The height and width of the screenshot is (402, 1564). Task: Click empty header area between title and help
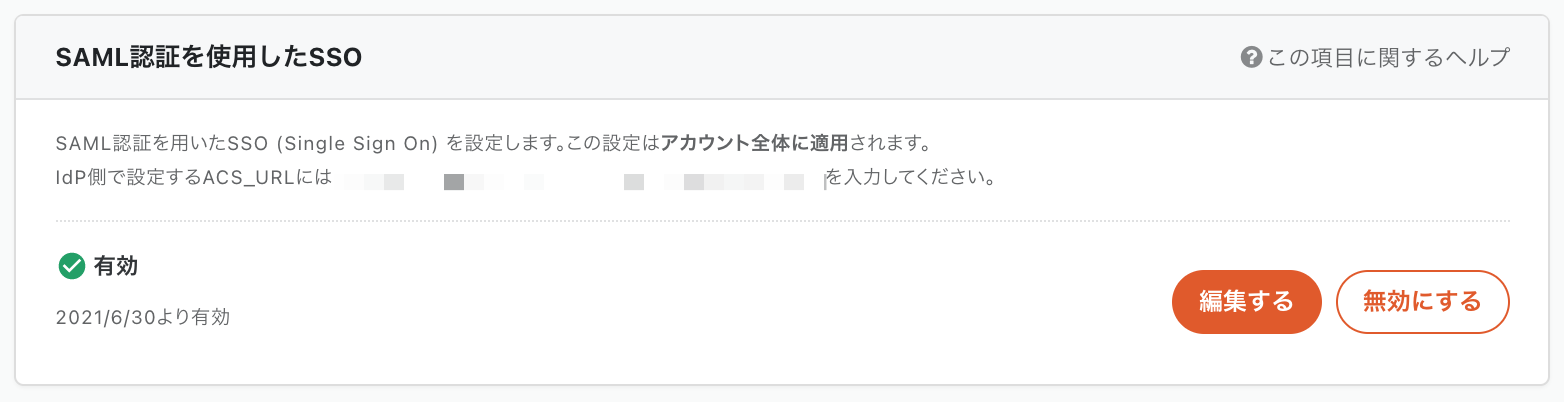coord(800,58)
